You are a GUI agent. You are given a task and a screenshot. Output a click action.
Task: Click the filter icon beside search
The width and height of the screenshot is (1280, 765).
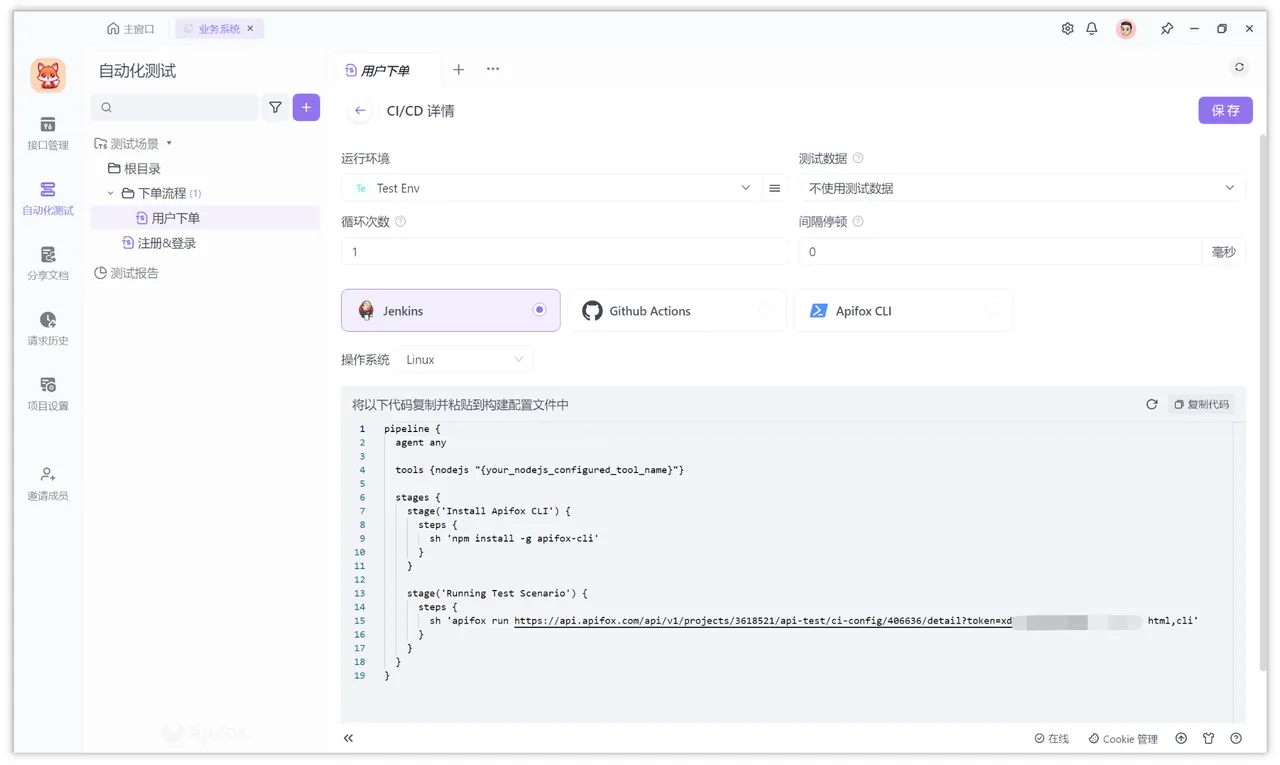click(x=275, y=107)
